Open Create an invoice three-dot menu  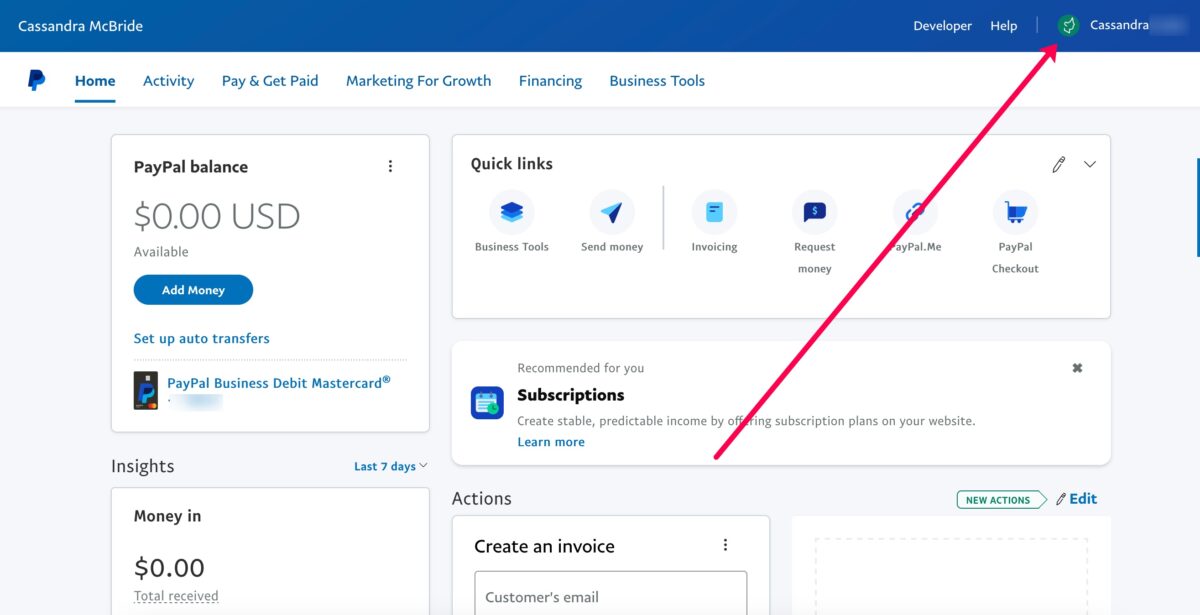[x=726, y=545]
